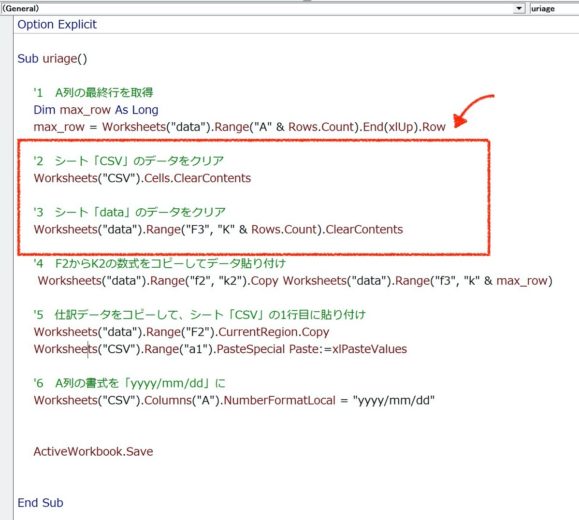
Task: Click comment '4 about copying F2 to K2
Action: [160, 263]
